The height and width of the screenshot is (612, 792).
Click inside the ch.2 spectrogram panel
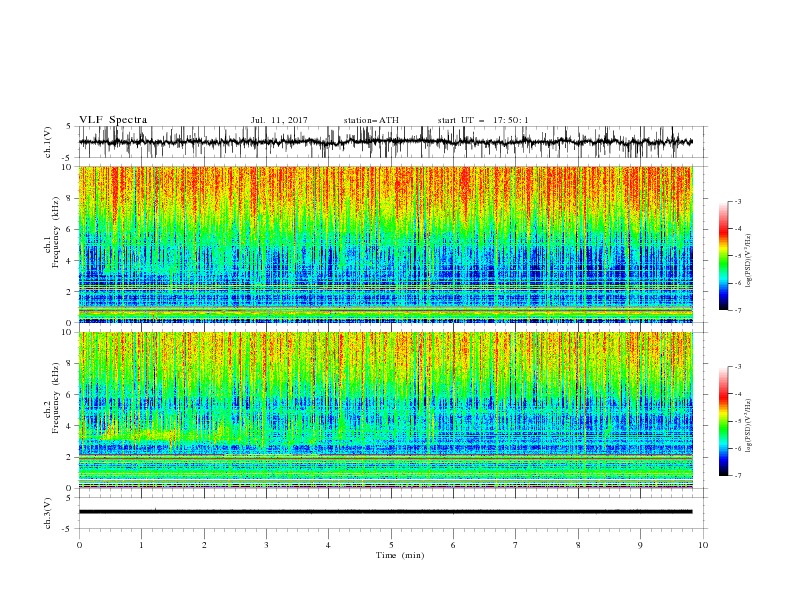tap(385, 410)
